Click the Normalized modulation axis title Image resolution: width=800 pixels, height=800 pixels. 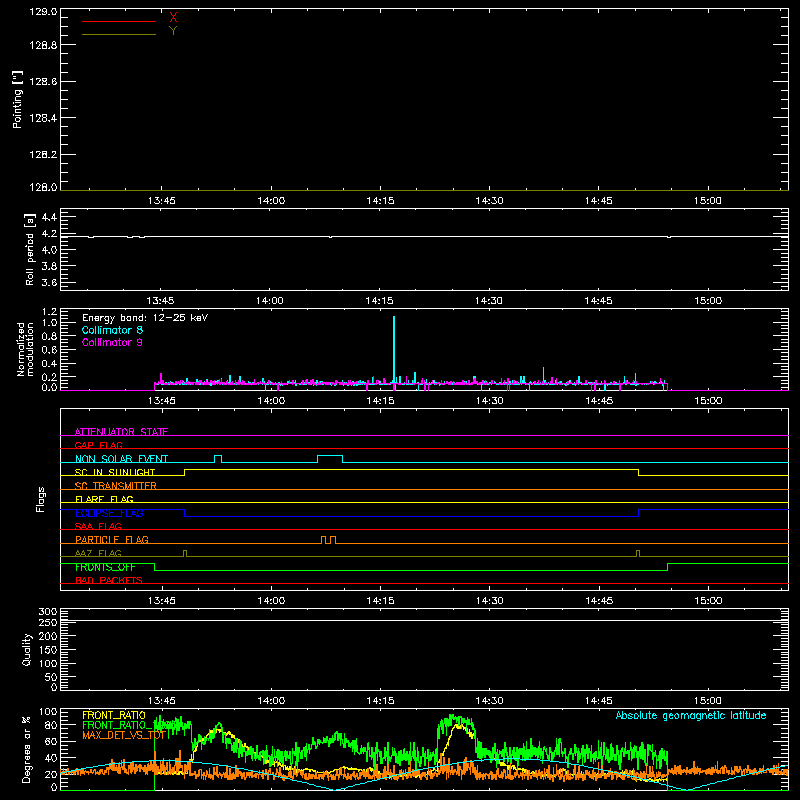[25, 349]
